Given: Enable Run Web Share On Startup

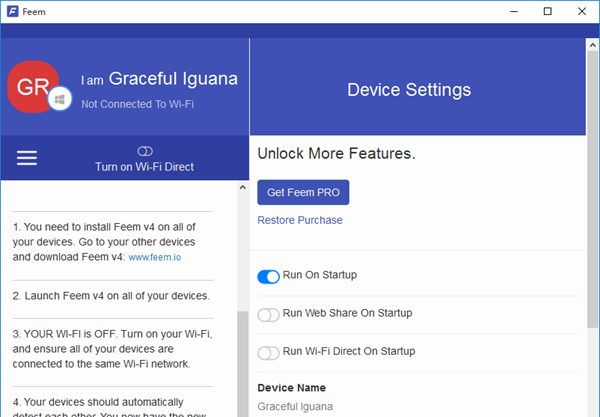Looking at the screenshot, I should pos(268,315).
